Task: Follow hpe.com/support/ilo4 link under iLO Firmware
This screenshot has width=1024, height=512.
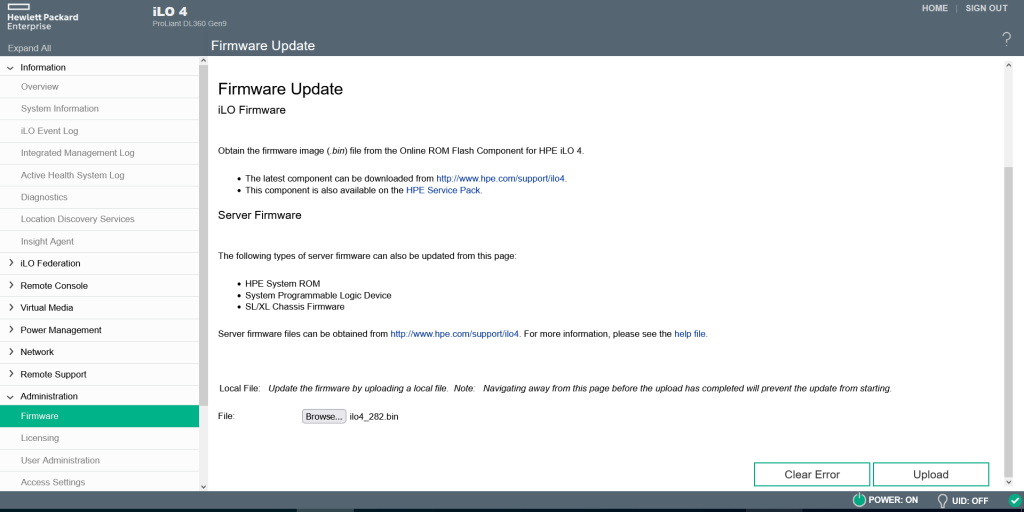Action: [502, 178]
